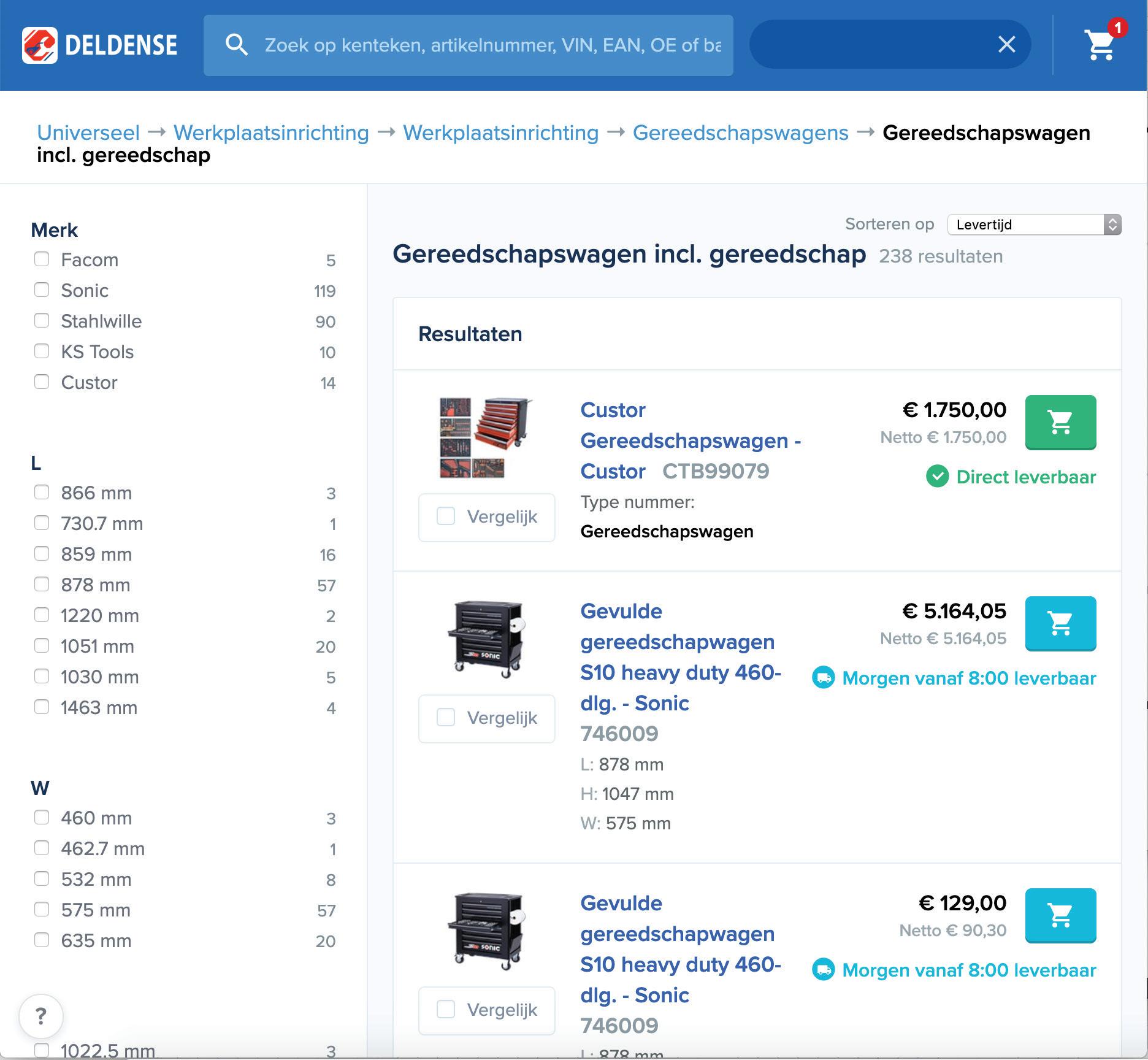Select the 575 mm width filter
Screen dimensions: 1148x1060
point(42,909)
